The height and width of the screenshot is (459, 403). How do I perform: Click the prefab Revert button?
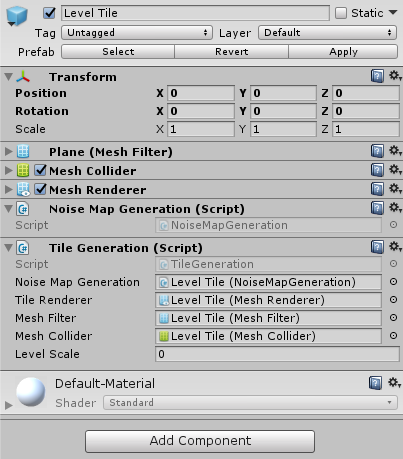coord(231,52)
